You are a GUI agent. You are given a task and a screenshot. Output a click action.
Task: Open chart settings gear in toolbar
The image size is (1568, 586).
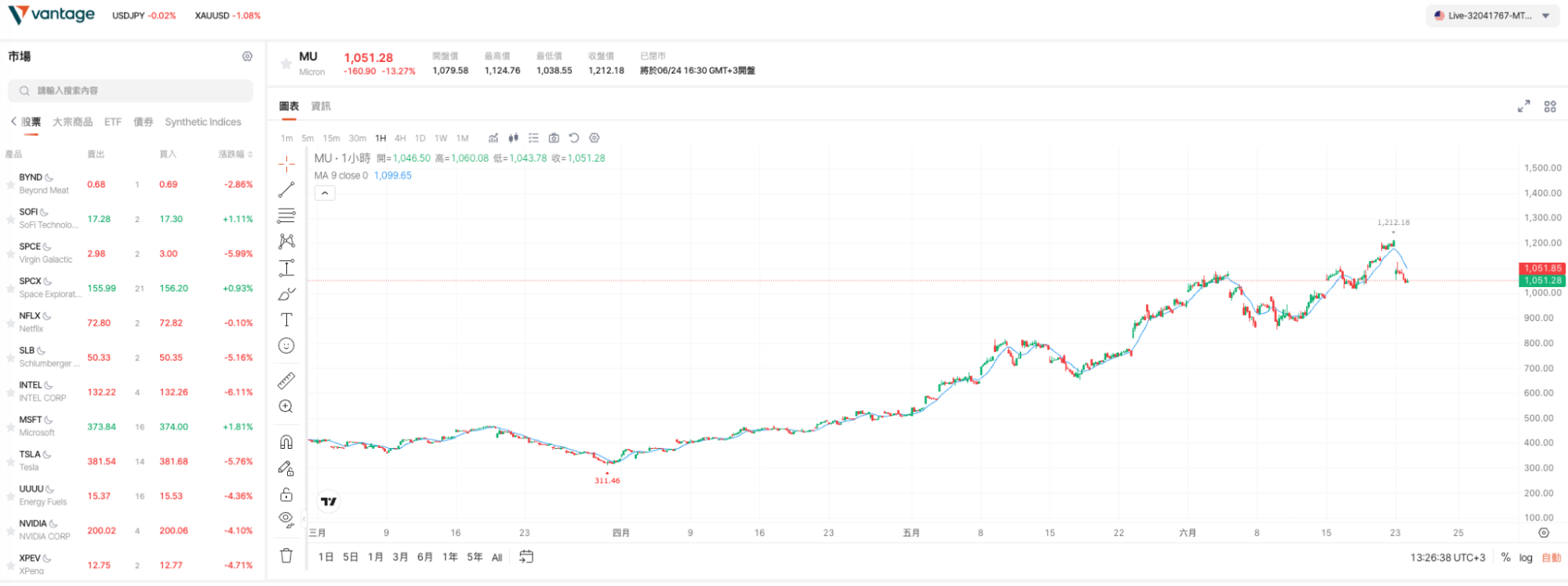click(x=595, y=138)
